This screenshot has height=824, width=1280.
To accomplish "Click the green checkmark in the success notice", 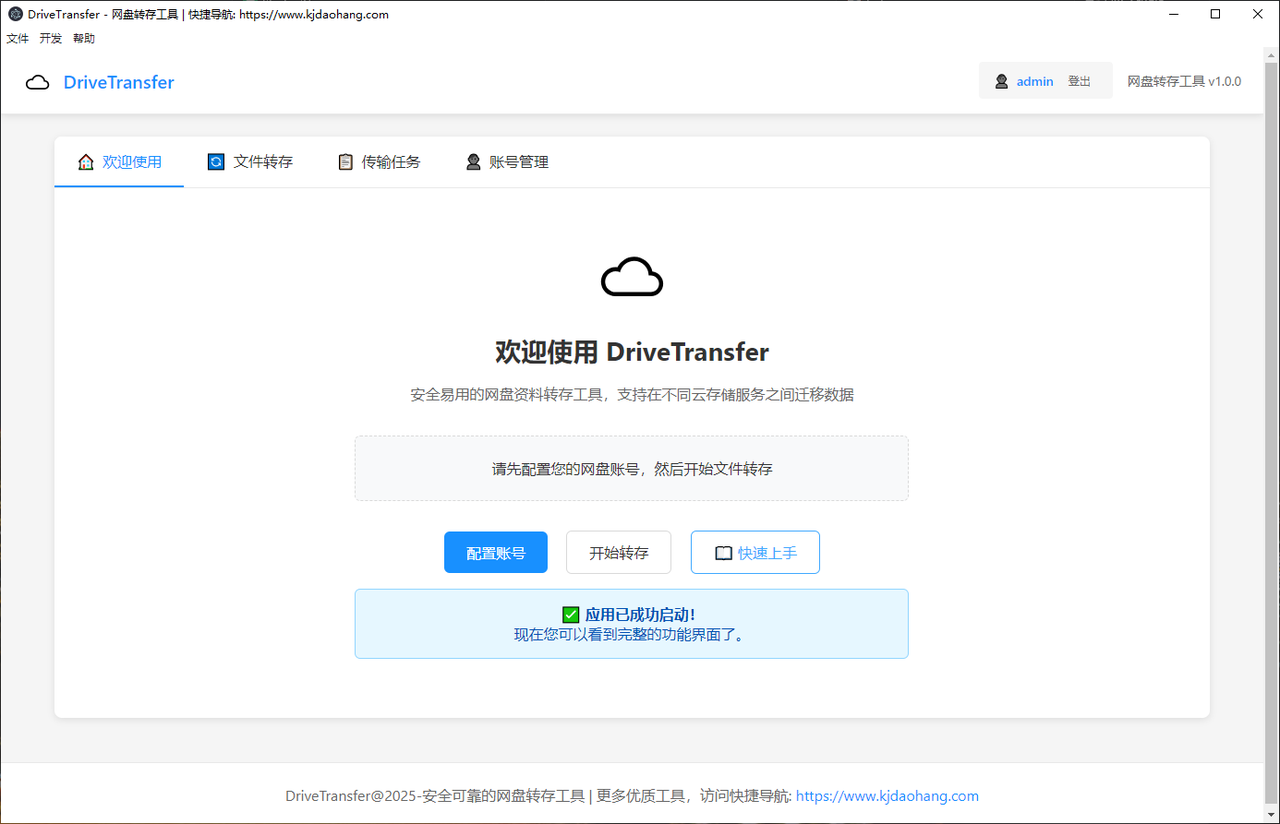I will pyautogui.click(x=571, y=615).
